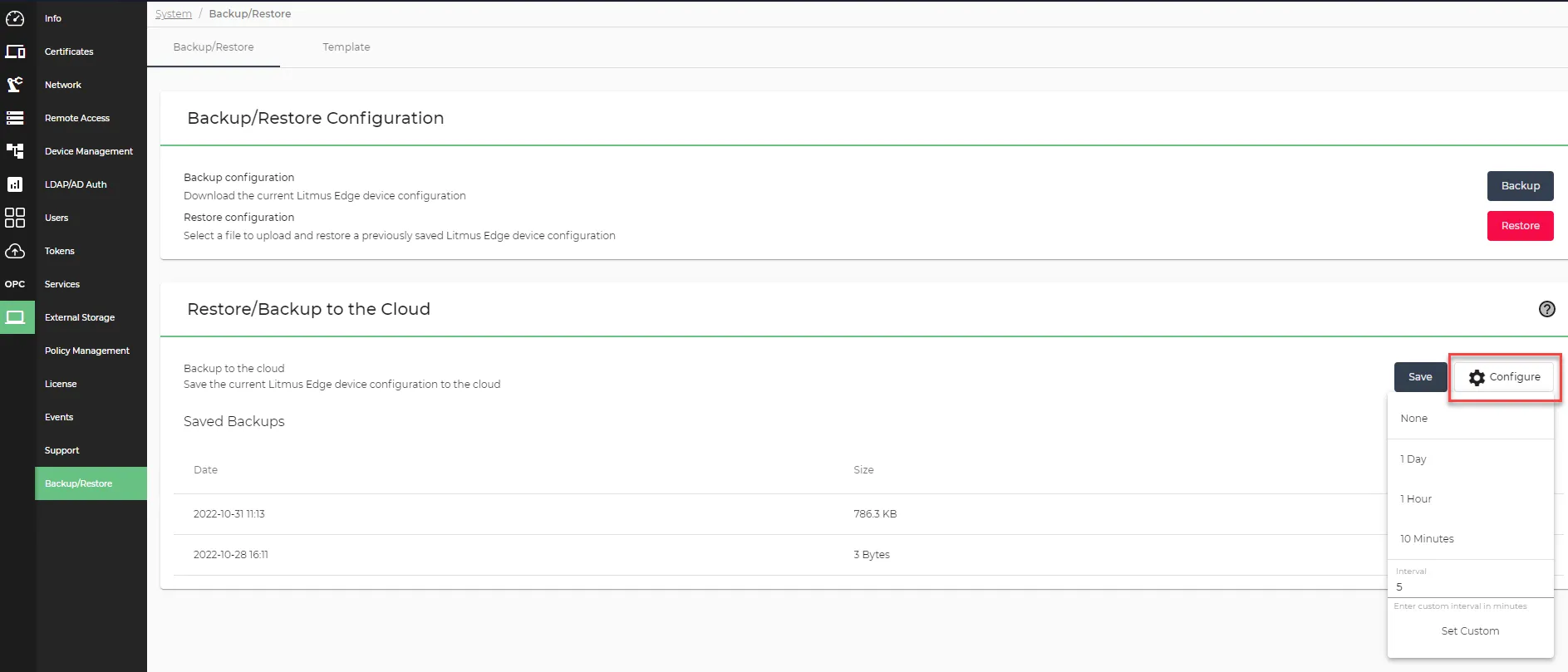The height and width of the screenshot is (672, 1568).
Task: Open the Configure backup schedule button
Action: (1504, 377)
